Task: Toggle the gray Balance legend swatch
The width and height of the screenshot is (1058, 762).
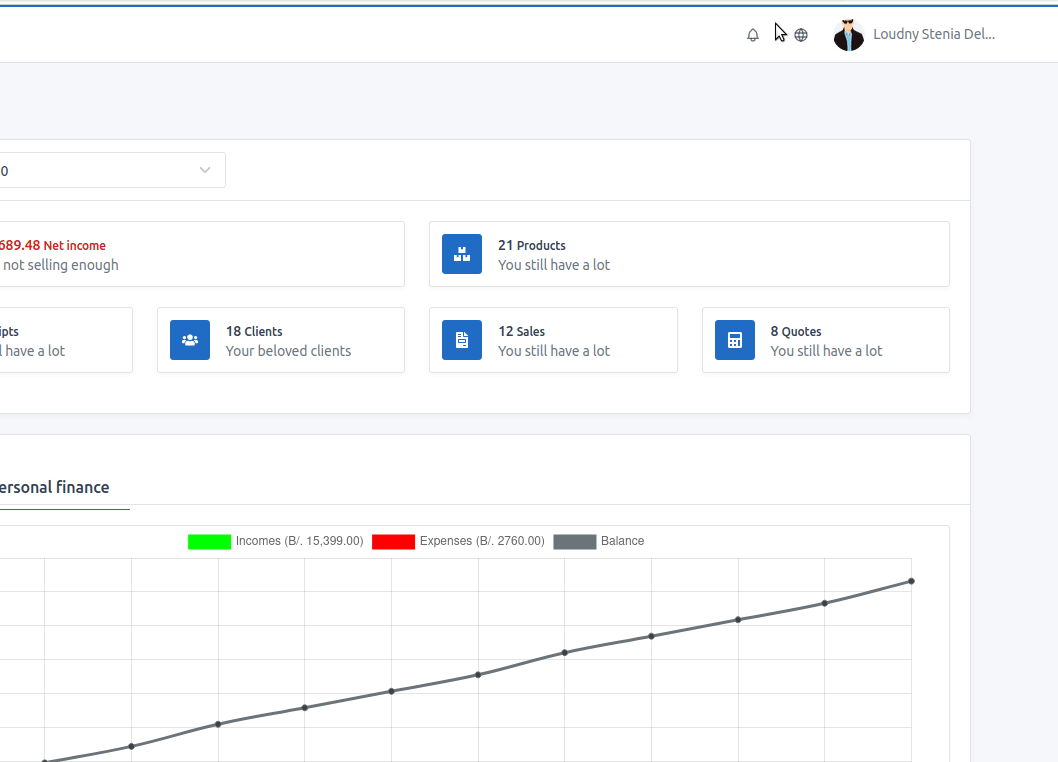Action: tap(574, 541)
